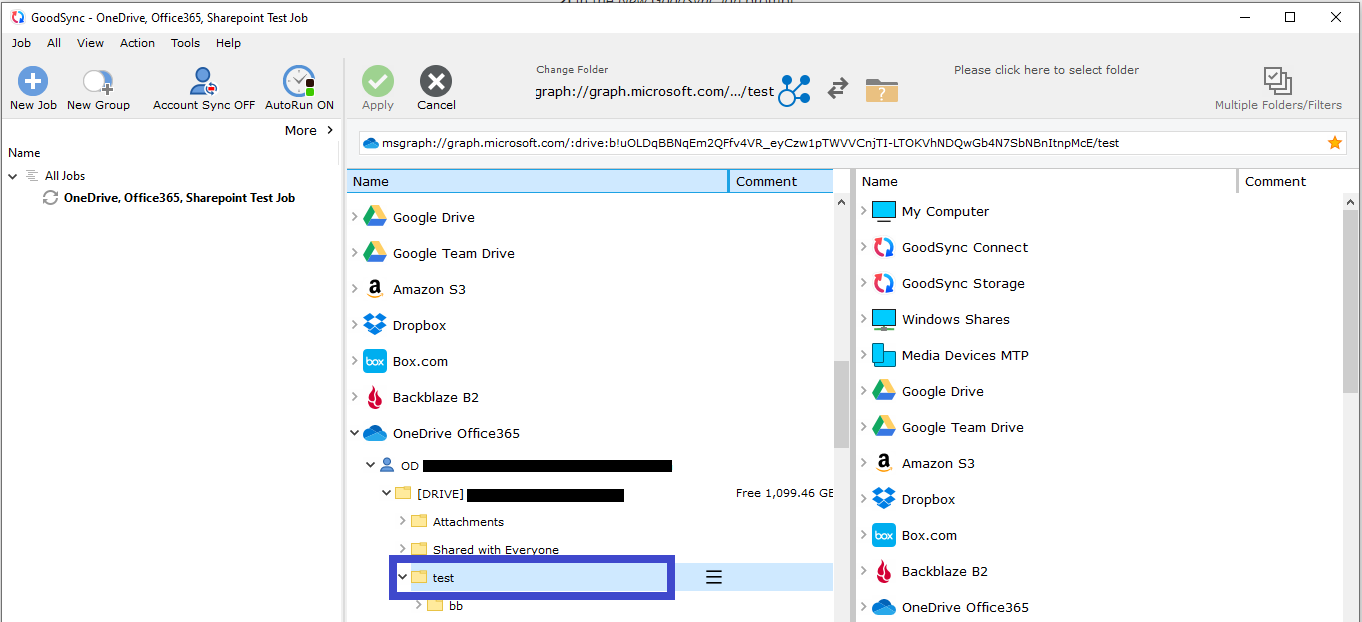The width and height of the screenshot is (1362, 622).
Task: Open the Multiple Folders/Filters icon
Action: click(1277, 82)
